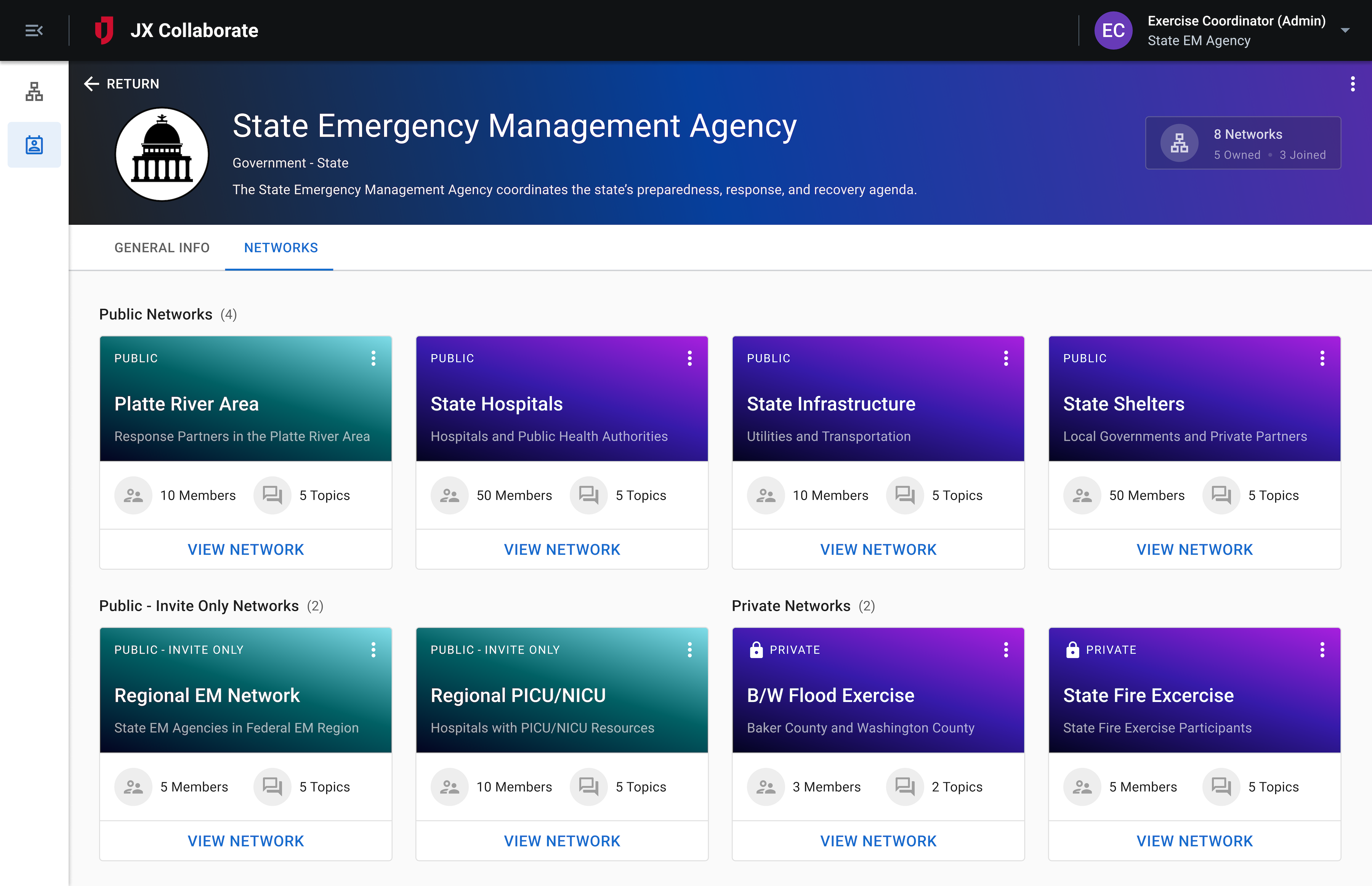This screenshot has height=886, width=1372.
Task: View the State Infrastructure network
Action: click(x=878, y=550)
